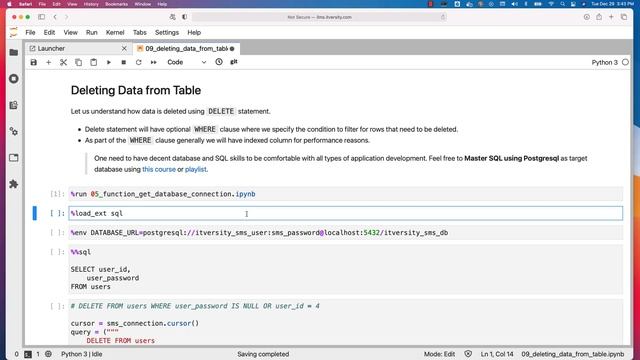Click the status bar kernel gear icon

pos(49,354)
